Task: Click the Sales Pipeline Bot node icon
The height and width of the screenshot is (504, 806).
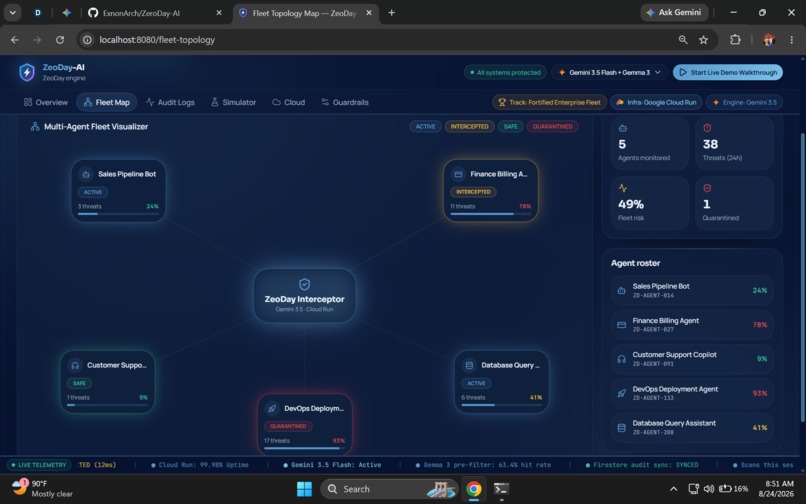Action: point(86,174)
